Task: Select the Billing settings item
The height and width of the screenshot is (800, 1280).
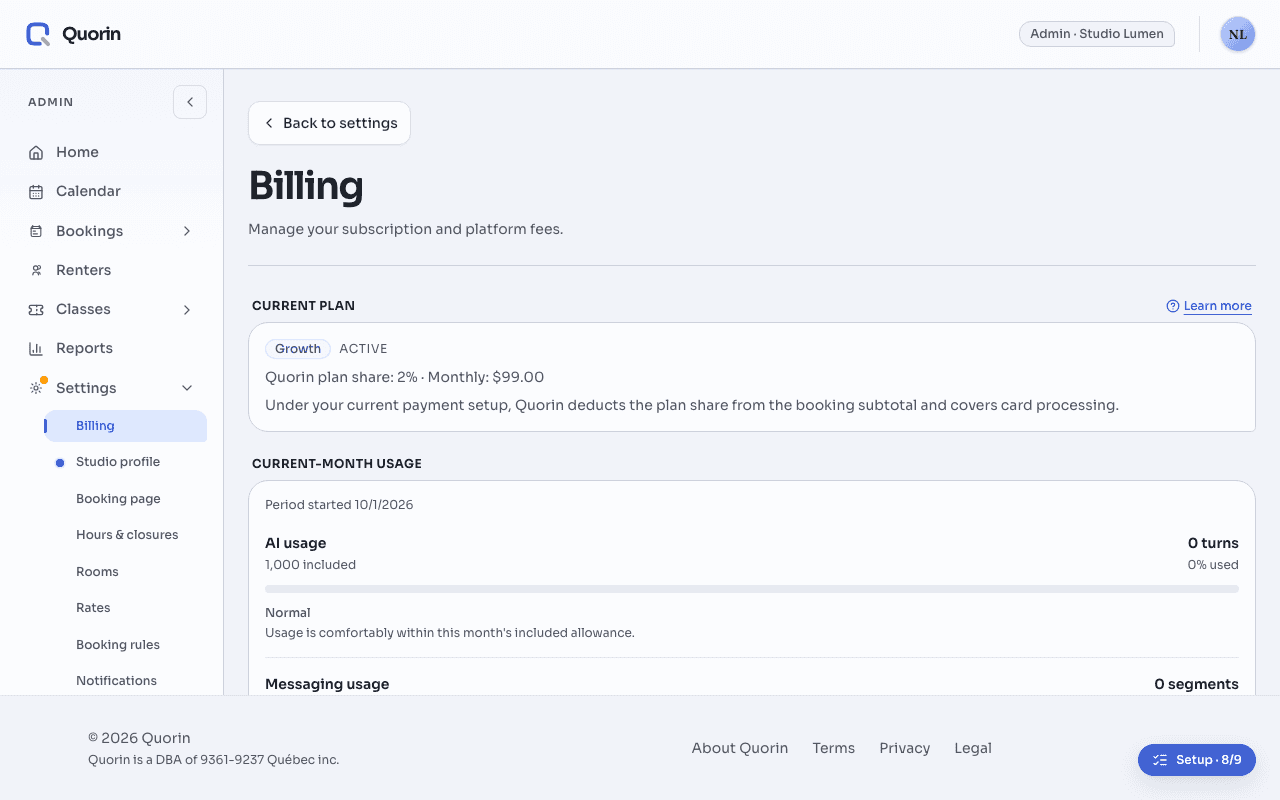Action: (x=125, y=426)
